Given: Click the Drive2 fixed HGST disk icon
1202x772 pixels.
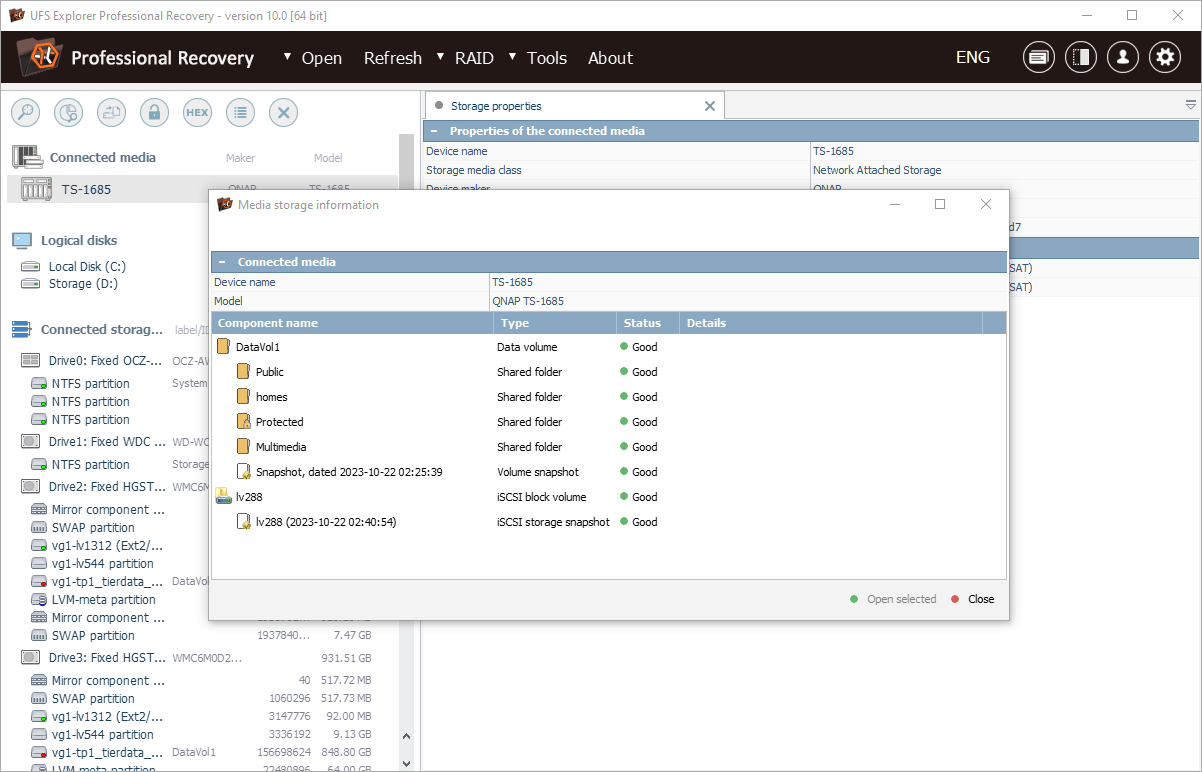Looking at the screenshot, I should pos(31,486).
